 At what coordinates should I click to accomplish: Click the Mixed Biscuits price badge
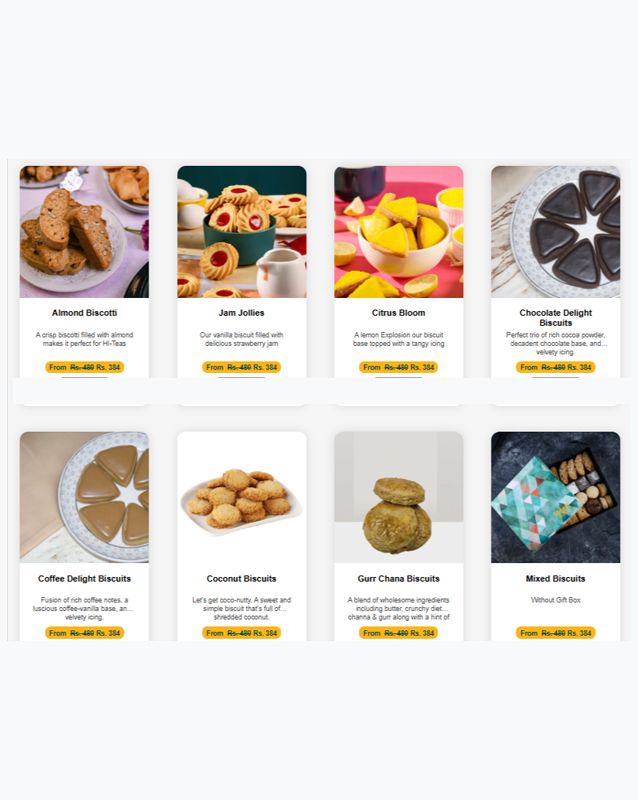point(556,633)
